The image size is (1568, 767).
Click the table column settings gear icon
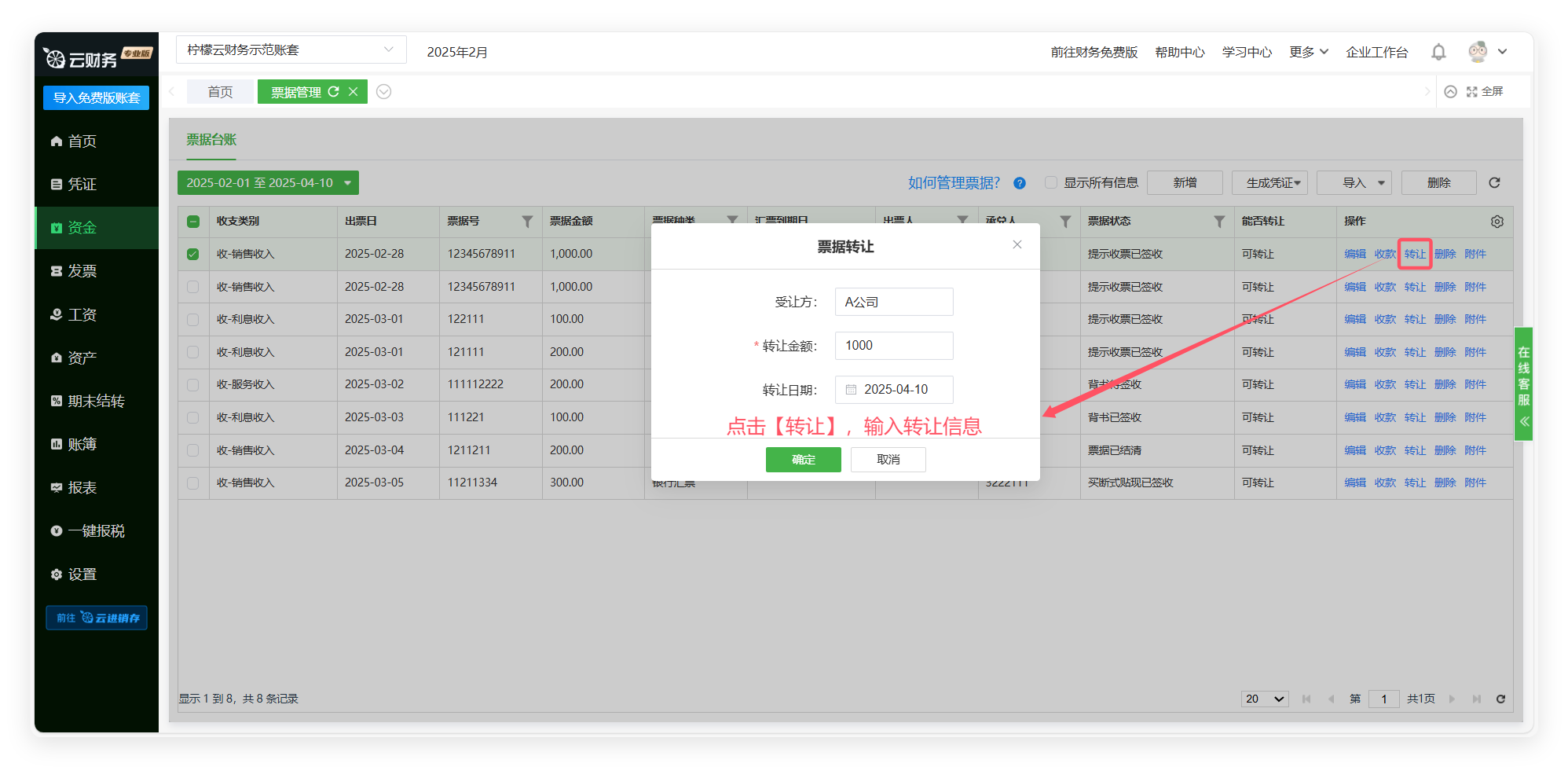click(x=1497, y=222)
